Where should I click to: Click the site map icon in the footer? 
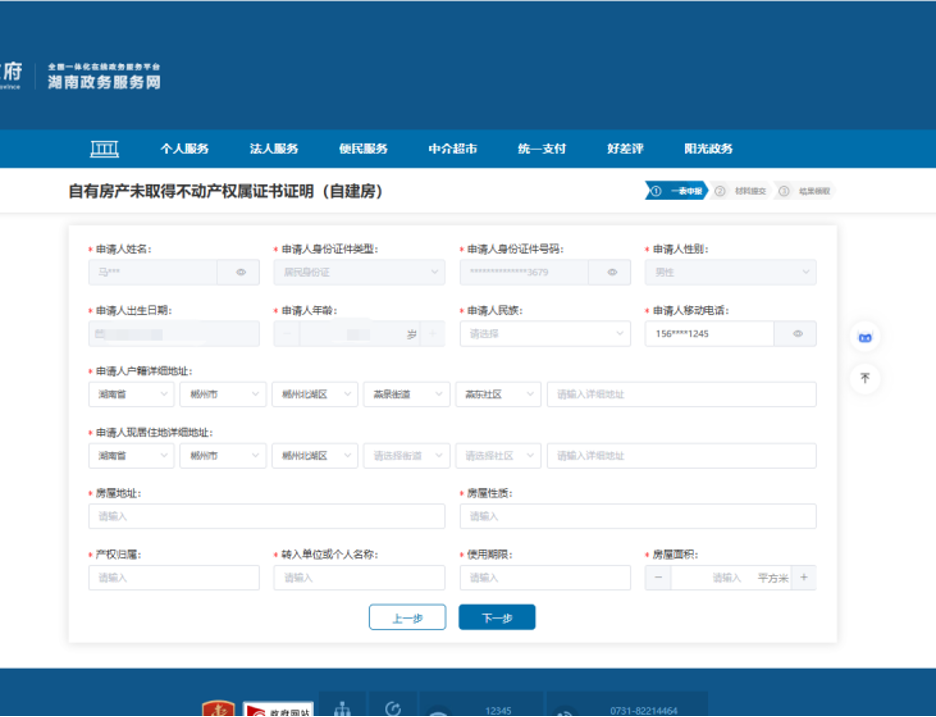[x=341, y=709]
